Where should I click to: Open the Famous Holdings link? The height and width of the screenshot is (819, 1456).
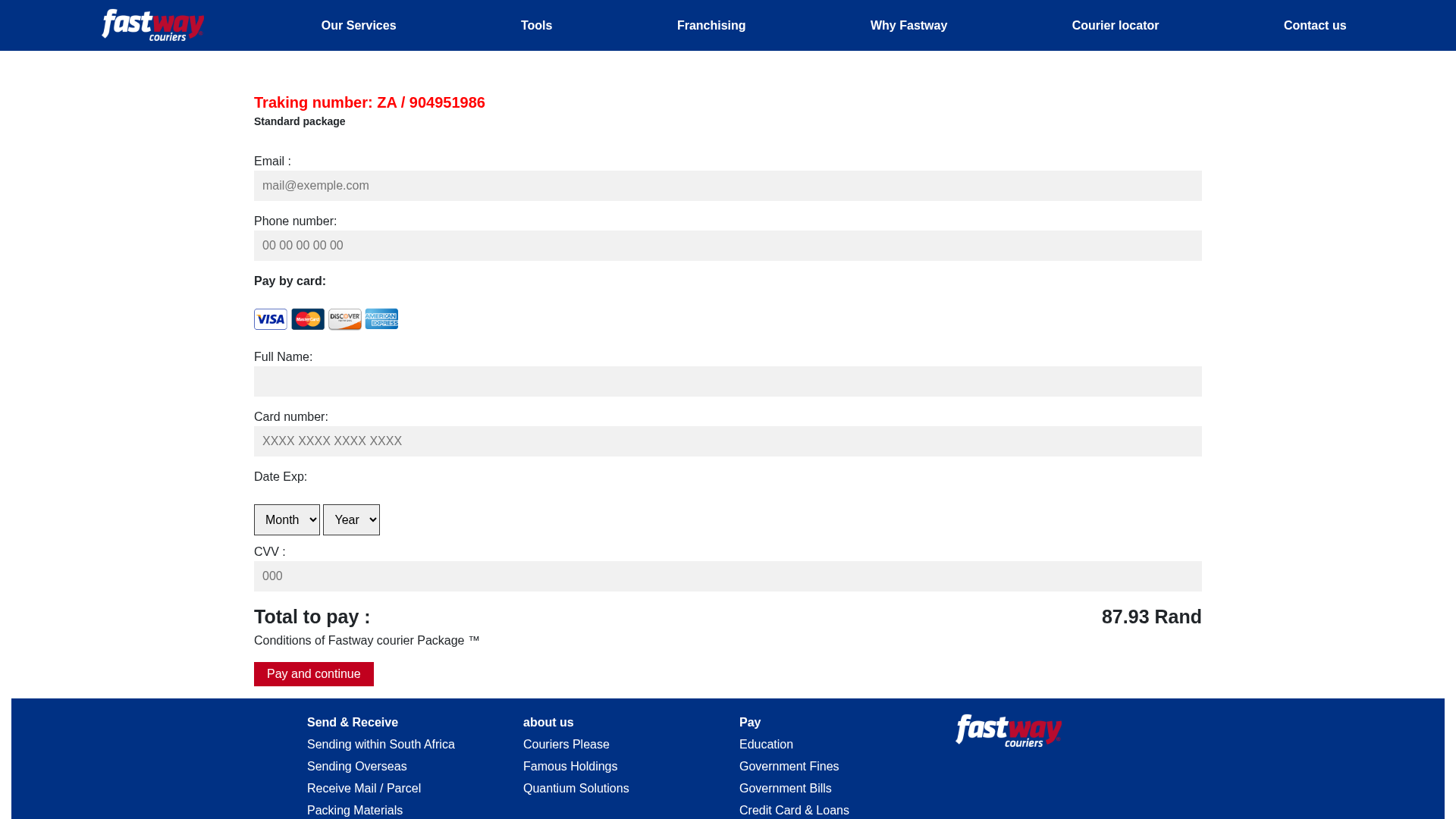coord(570,767)
